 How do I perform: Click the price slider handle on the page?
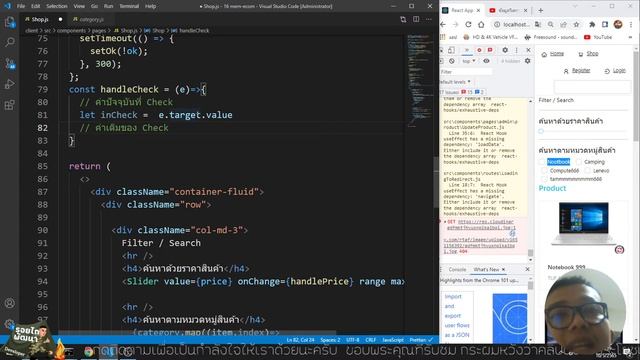tap(541, 131)
